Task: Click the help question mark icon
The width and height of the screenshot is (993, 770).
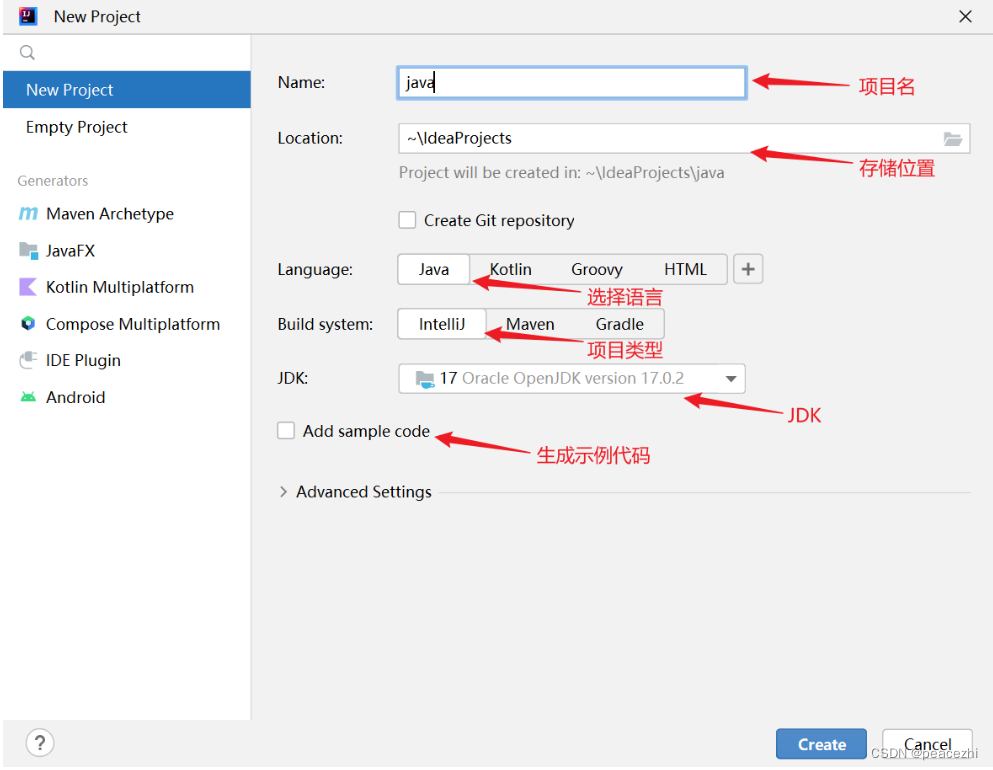Action: (39, 743)
